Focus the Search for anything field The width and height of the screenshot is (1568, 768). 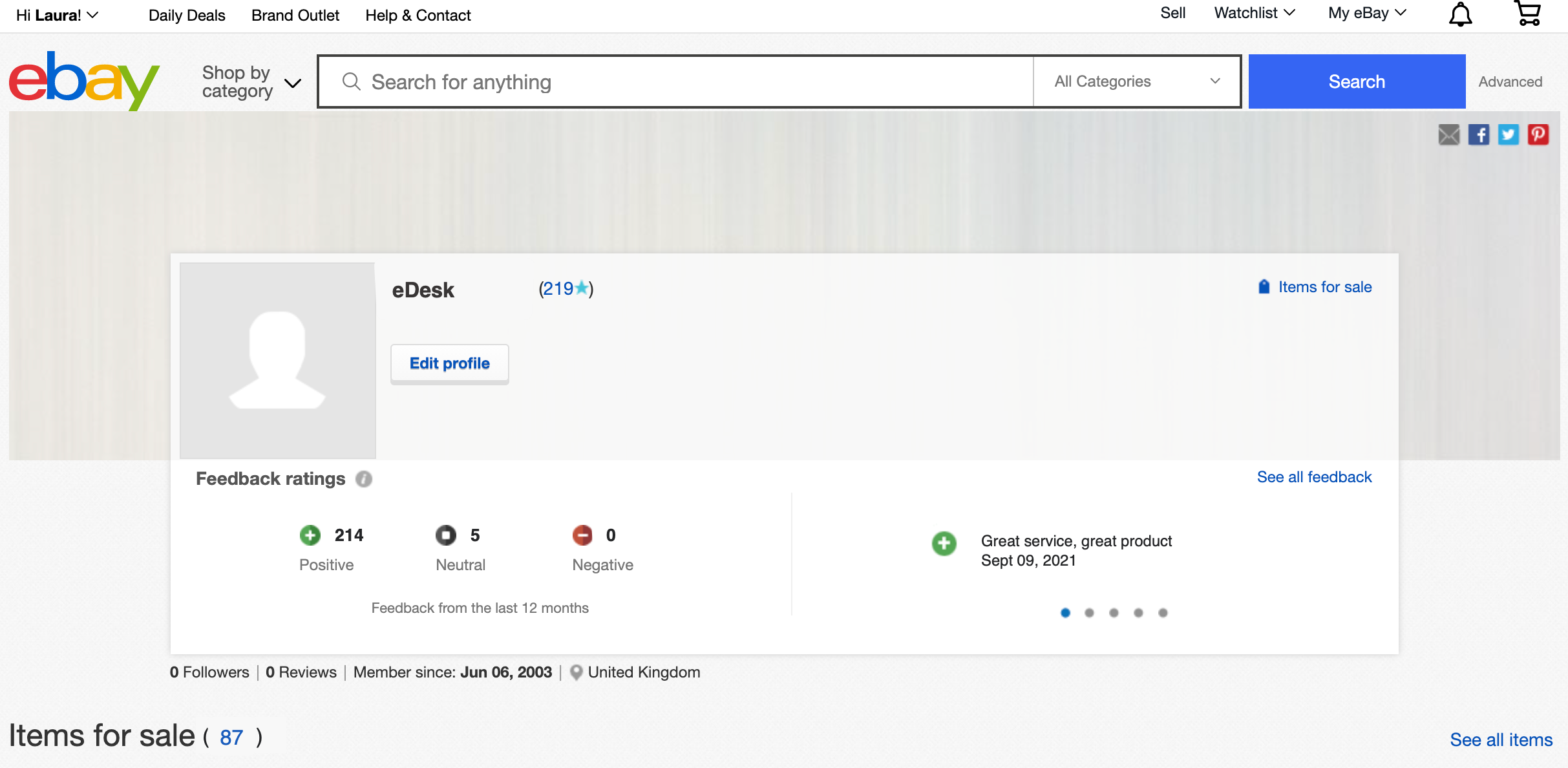[x=675, y=81]
